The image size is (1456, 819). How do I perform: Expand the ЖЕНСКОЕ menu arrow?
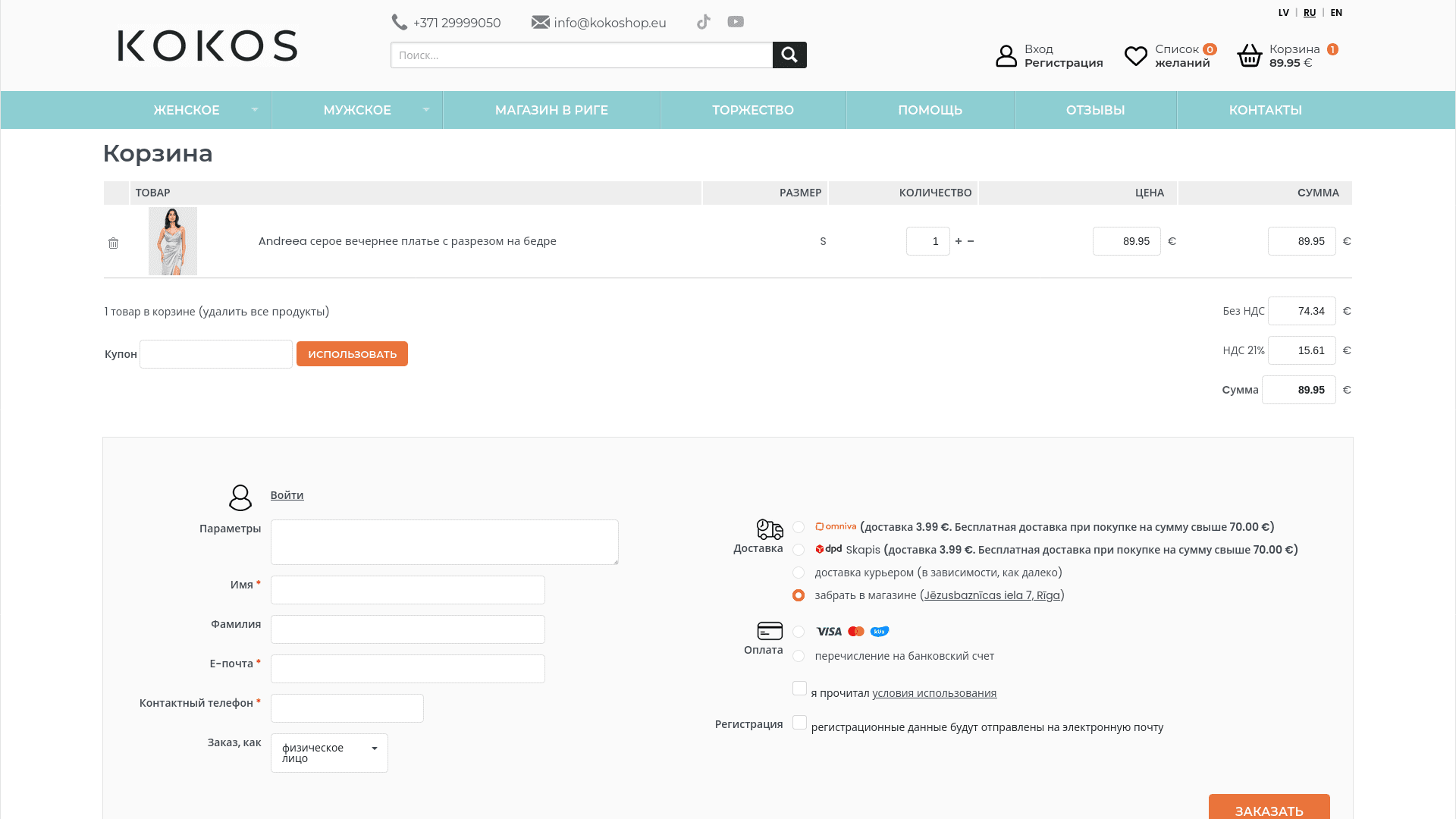click(x=255, y=110)
